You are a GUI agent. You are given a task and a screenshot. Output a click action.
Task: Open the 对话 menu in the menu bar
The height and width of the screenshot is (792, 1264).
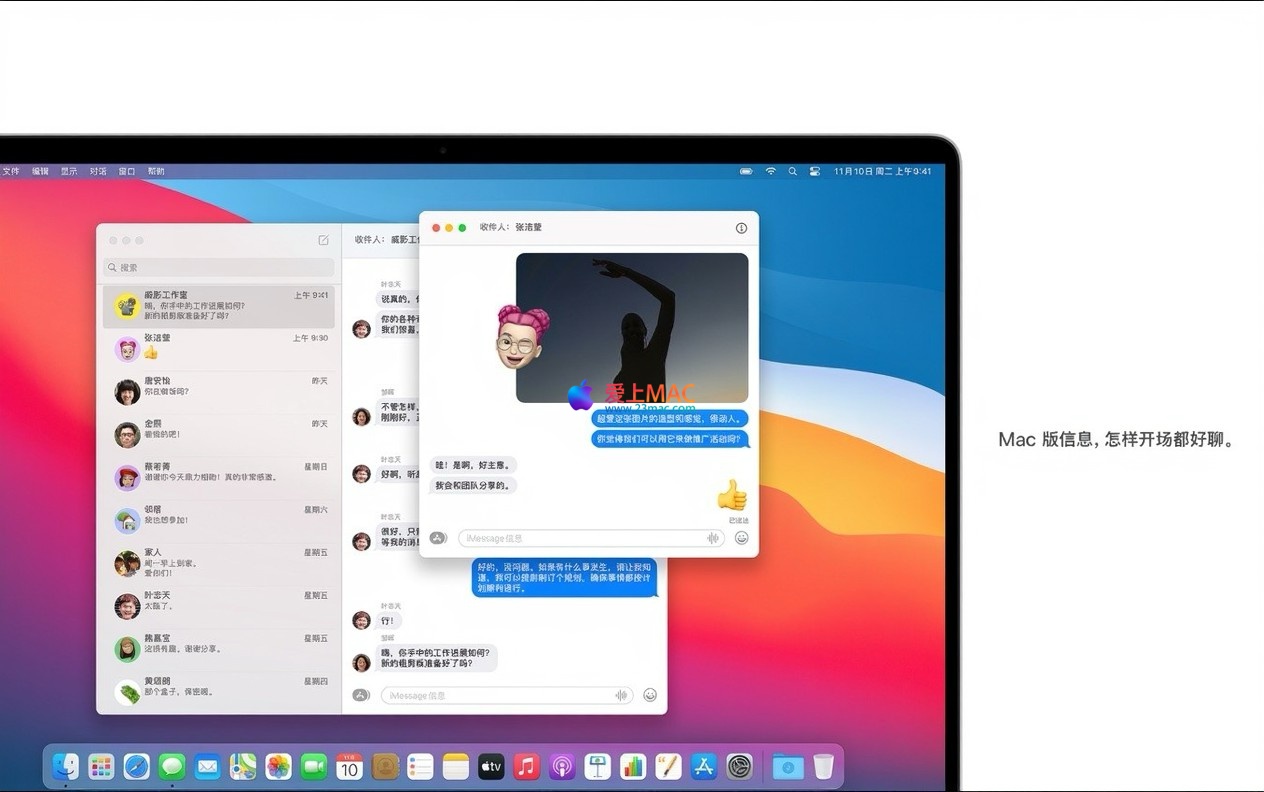[x=97, y=171]
